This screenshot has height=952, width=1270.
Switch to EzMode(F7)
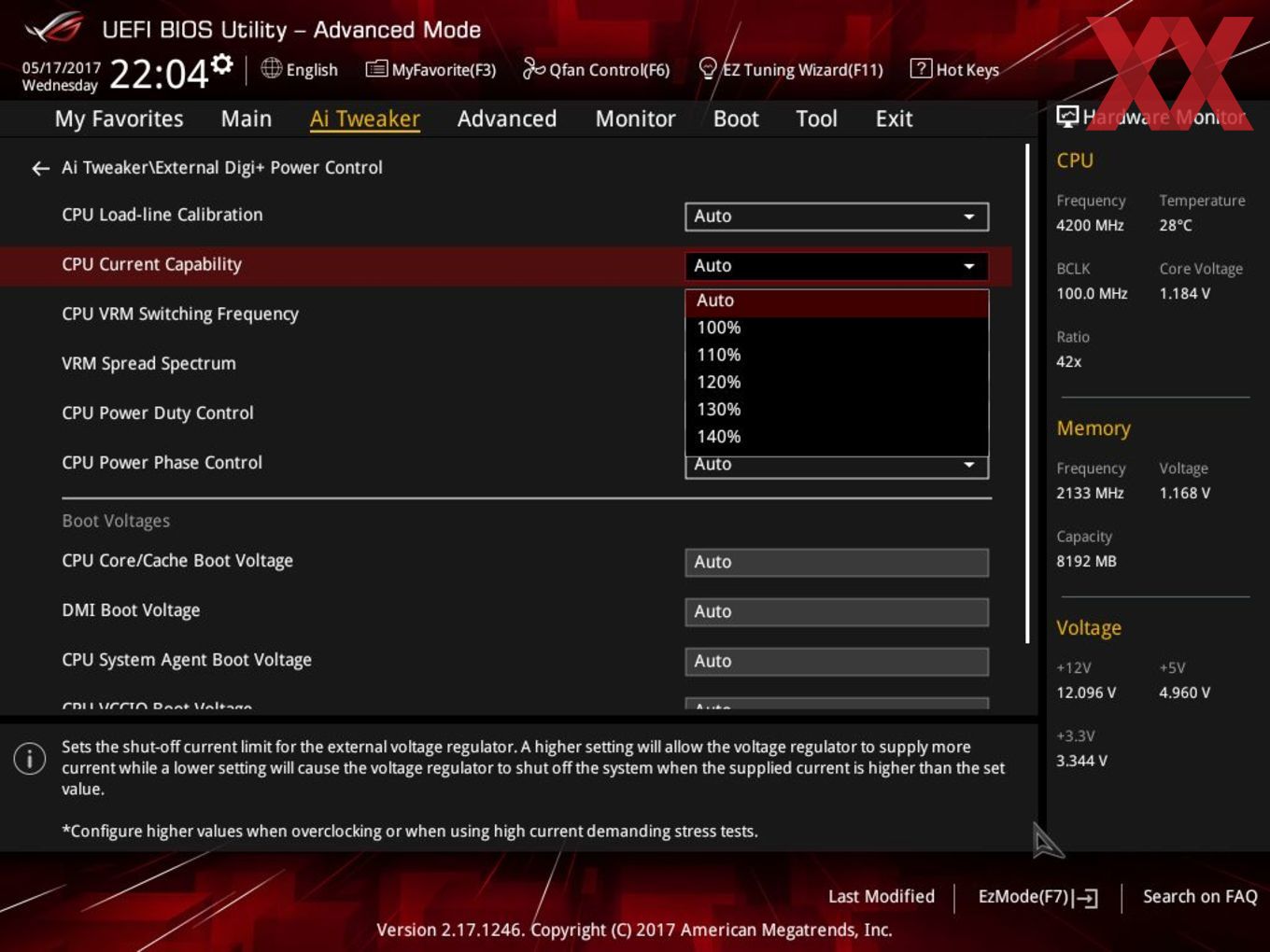coord(1037,897)
